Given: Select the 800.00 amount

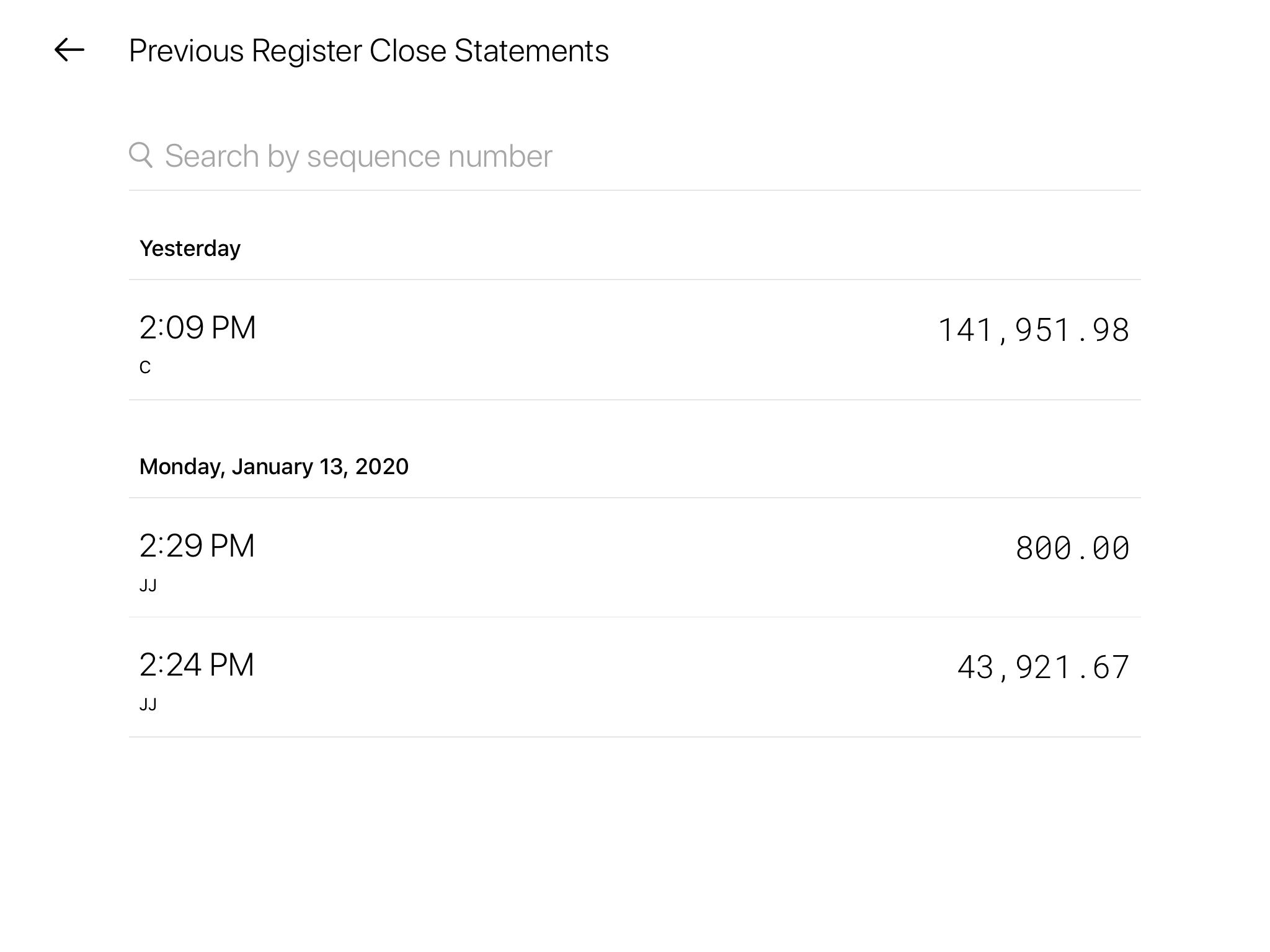Looking at the screenshot, I should (1072, 548).
